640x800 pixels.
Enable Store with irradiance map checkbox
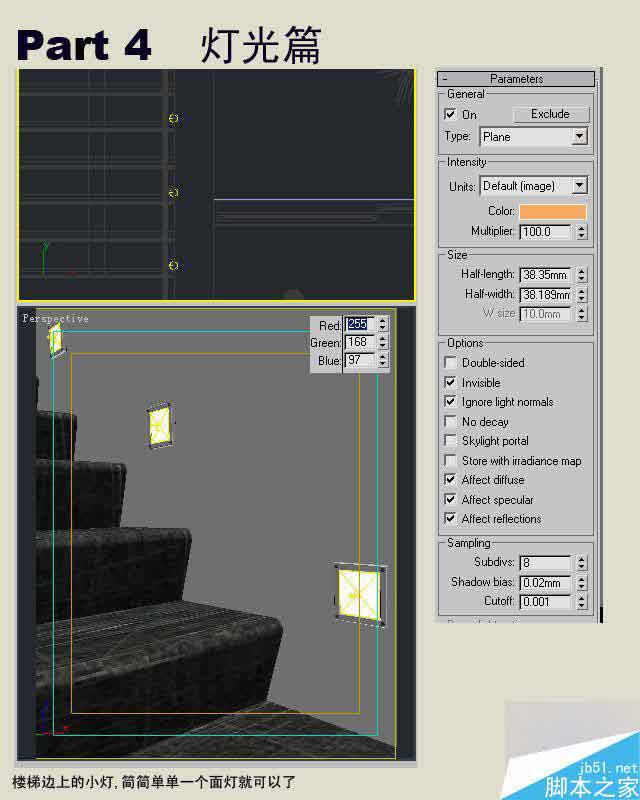[x=450, y=460]
